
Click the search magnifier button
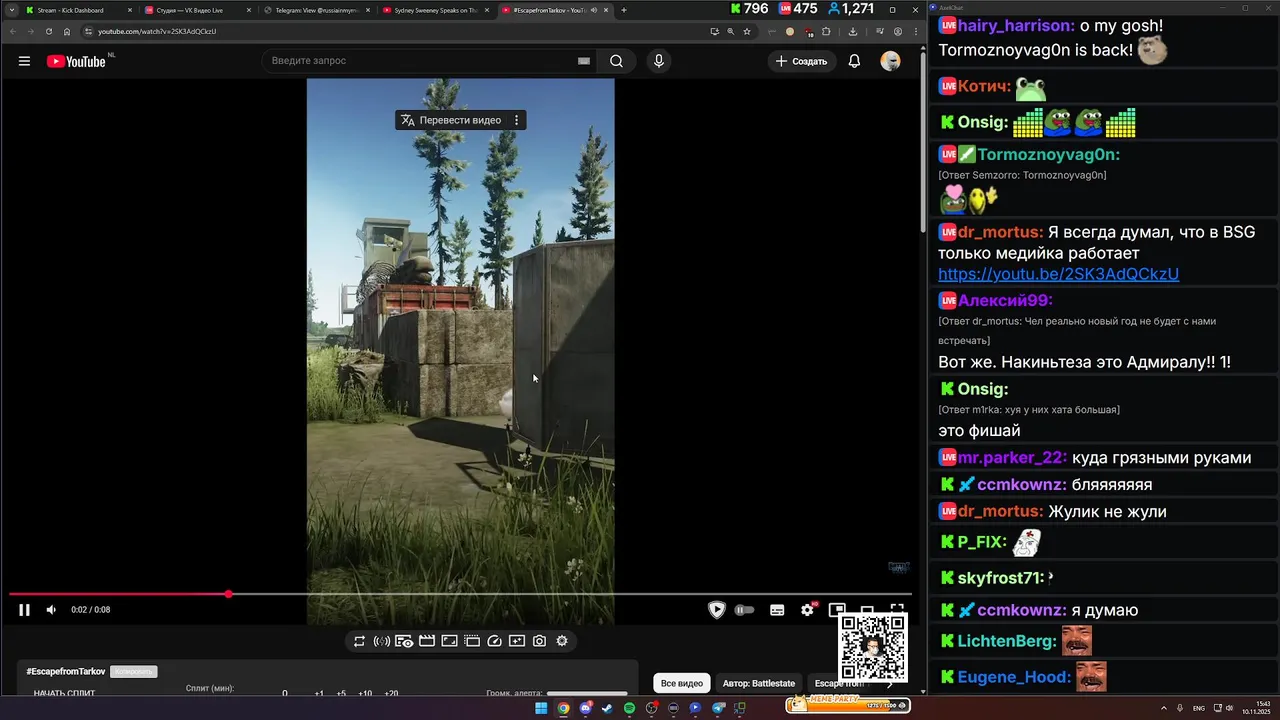617,61
